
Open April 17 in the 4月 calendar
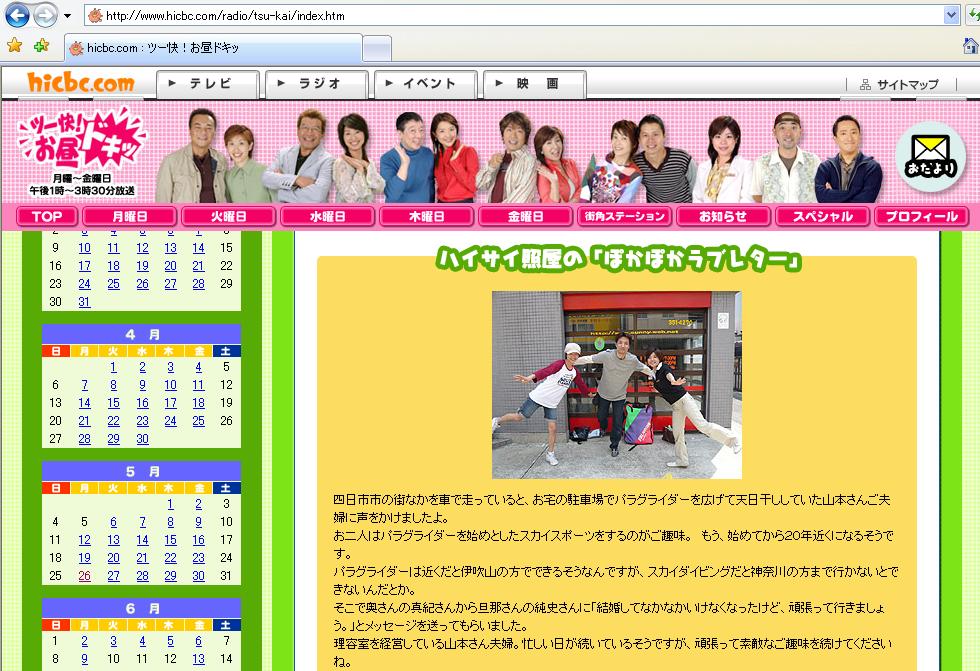(171, 404)
